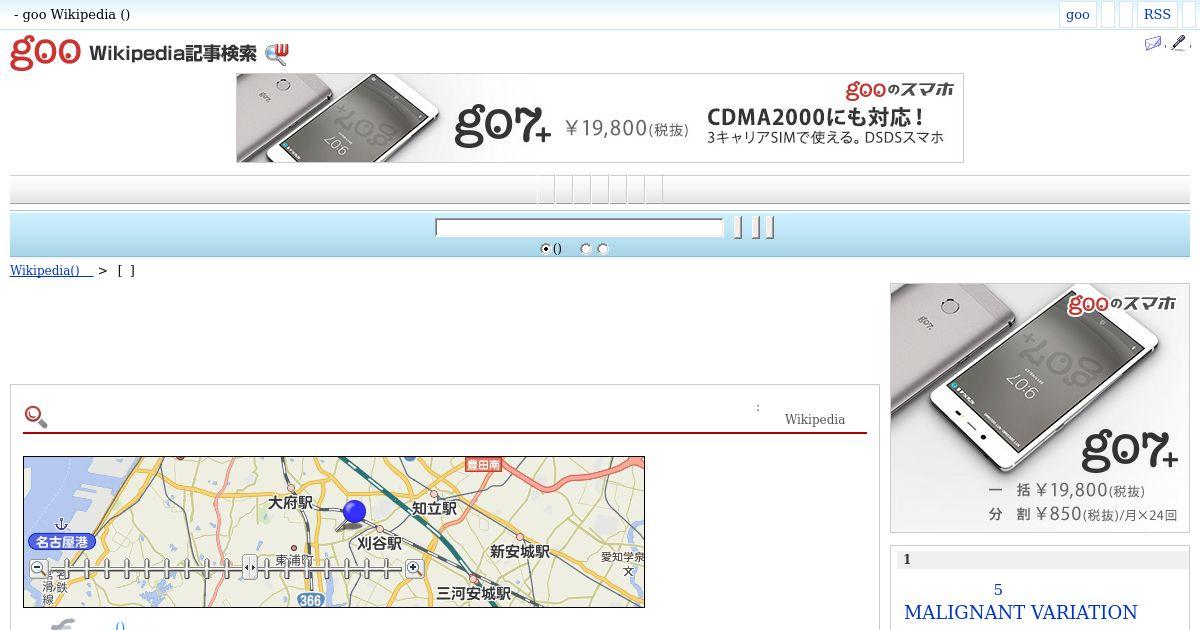Zoom in the map with plus magnifier
This screenshot has height=630, width=1200.
[x=413, y=568]
